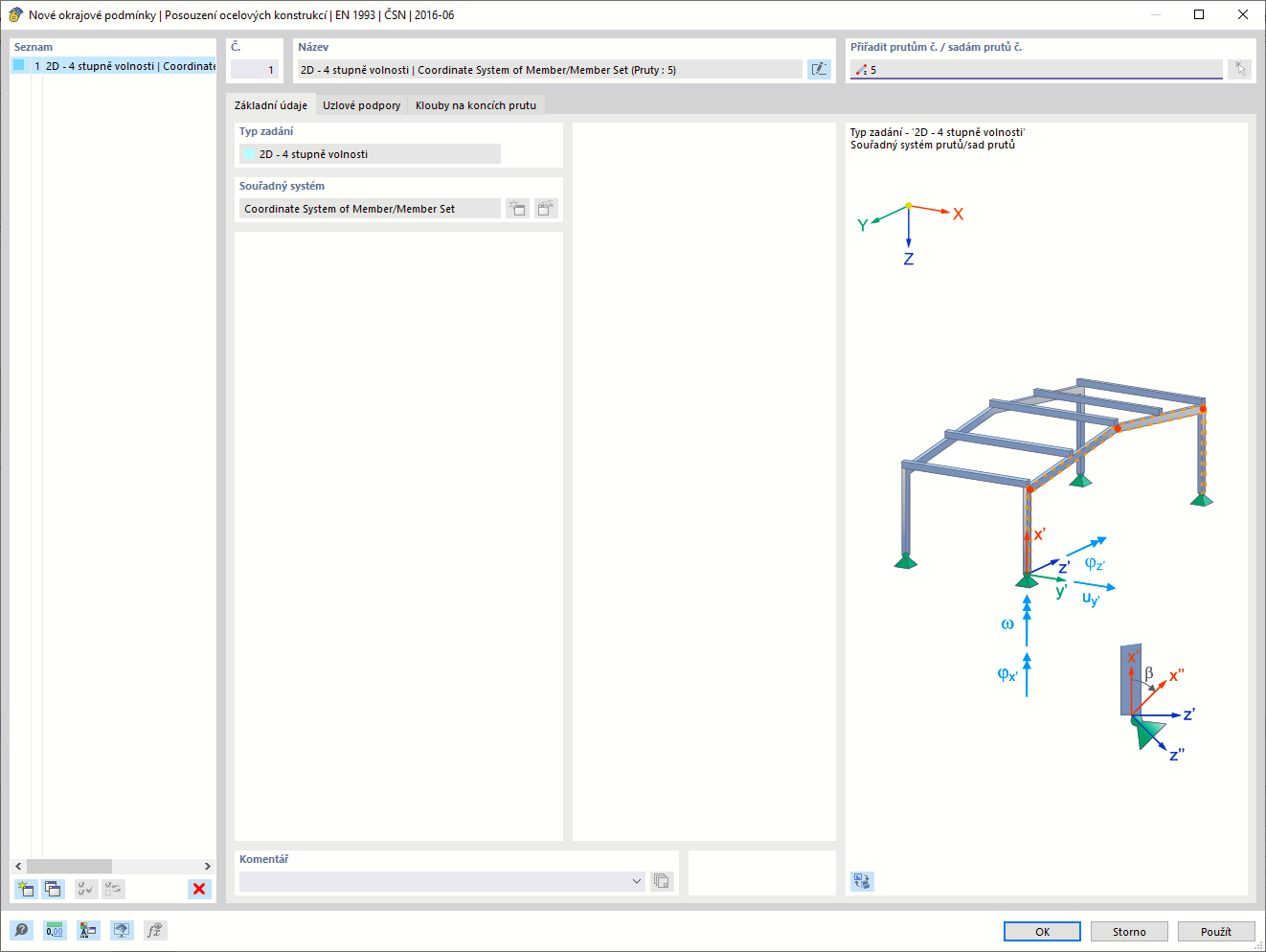The width and height of the screenshot is (1266, 952).
Task: Click the Č. number field showing 1
Action: (x=255, y=69)
